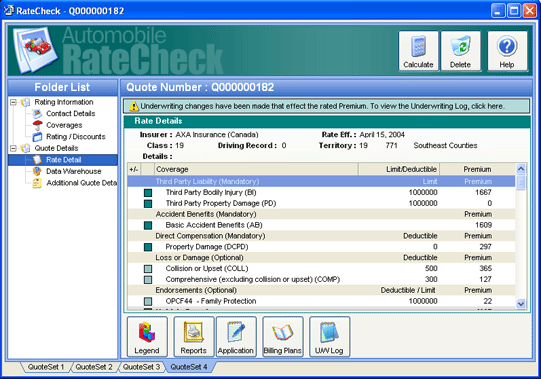
Task: Click the Loss or Damage (Optional) row
Action: [x=321, y=258]
